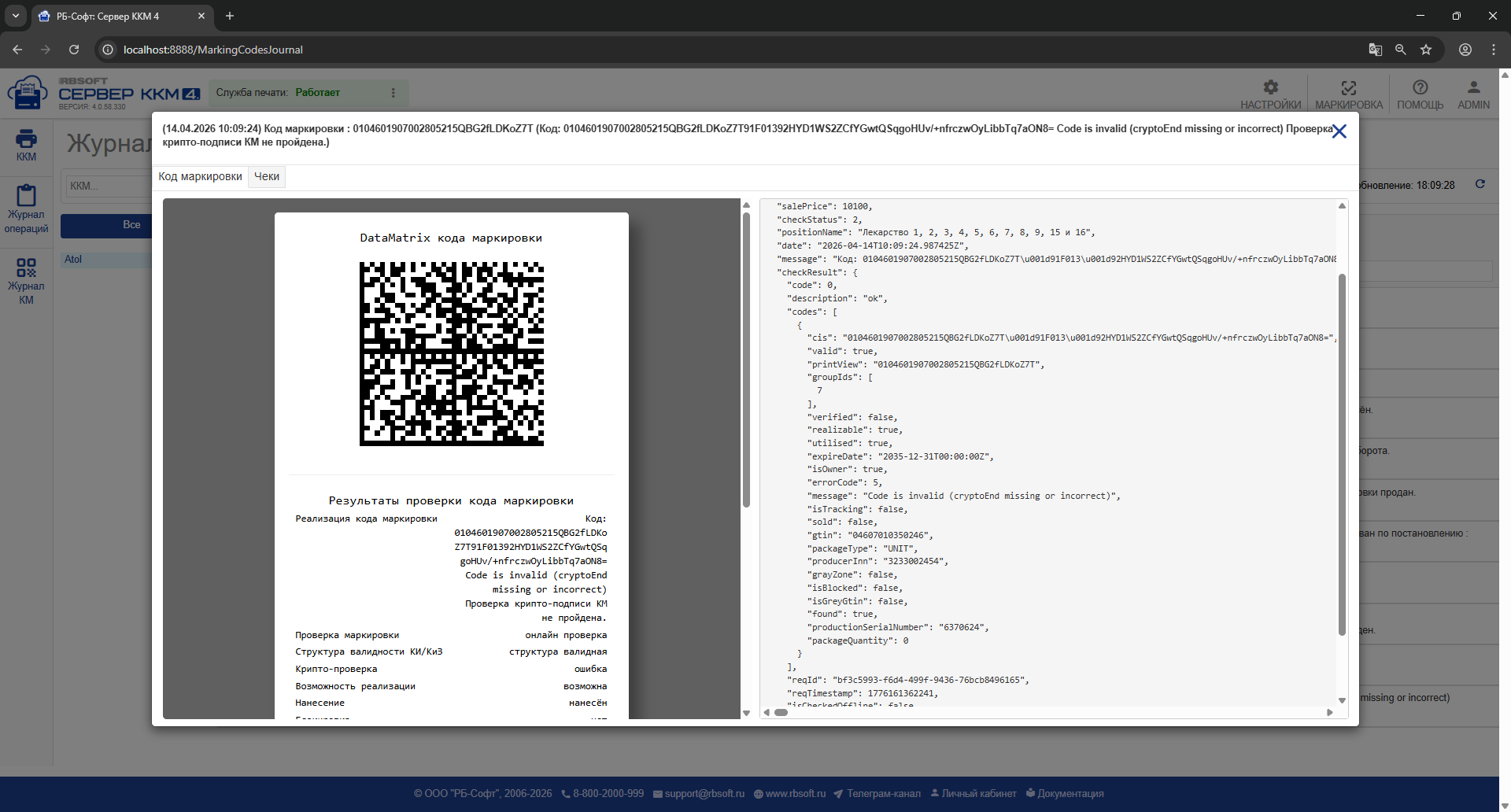Open the ADMIN user menu
This screenshot has width=1511, height=812.
coord(1473,94)
